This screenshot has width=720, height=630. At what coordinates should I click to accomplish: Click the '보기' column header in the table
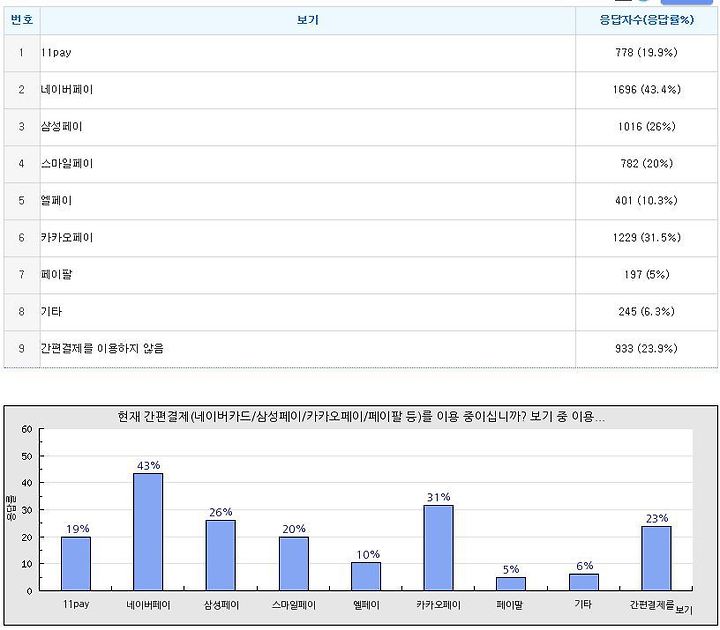(308, 20)
